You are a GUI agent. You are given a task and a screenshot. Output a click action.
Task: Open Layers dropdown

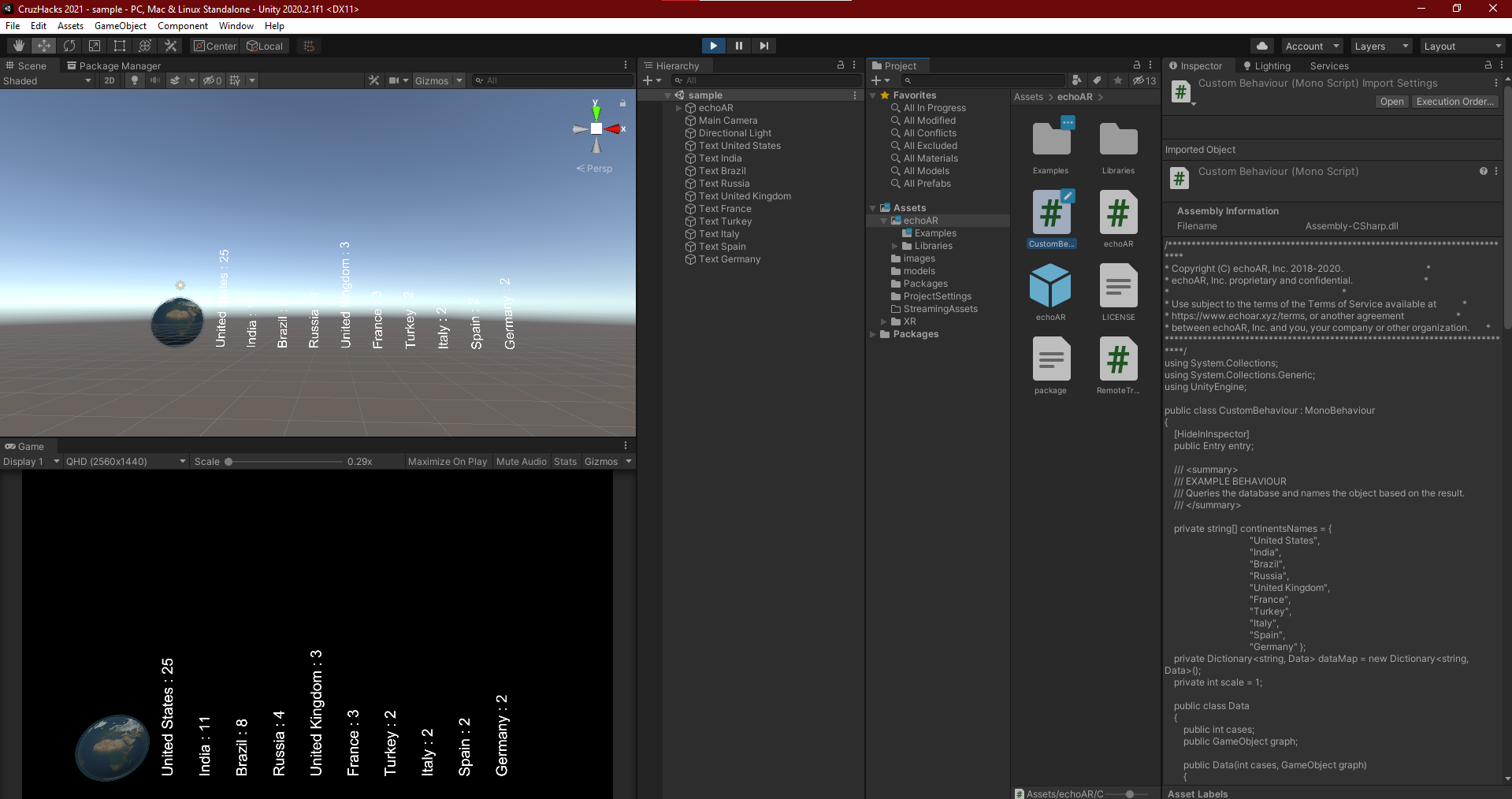click(1381, 46)
